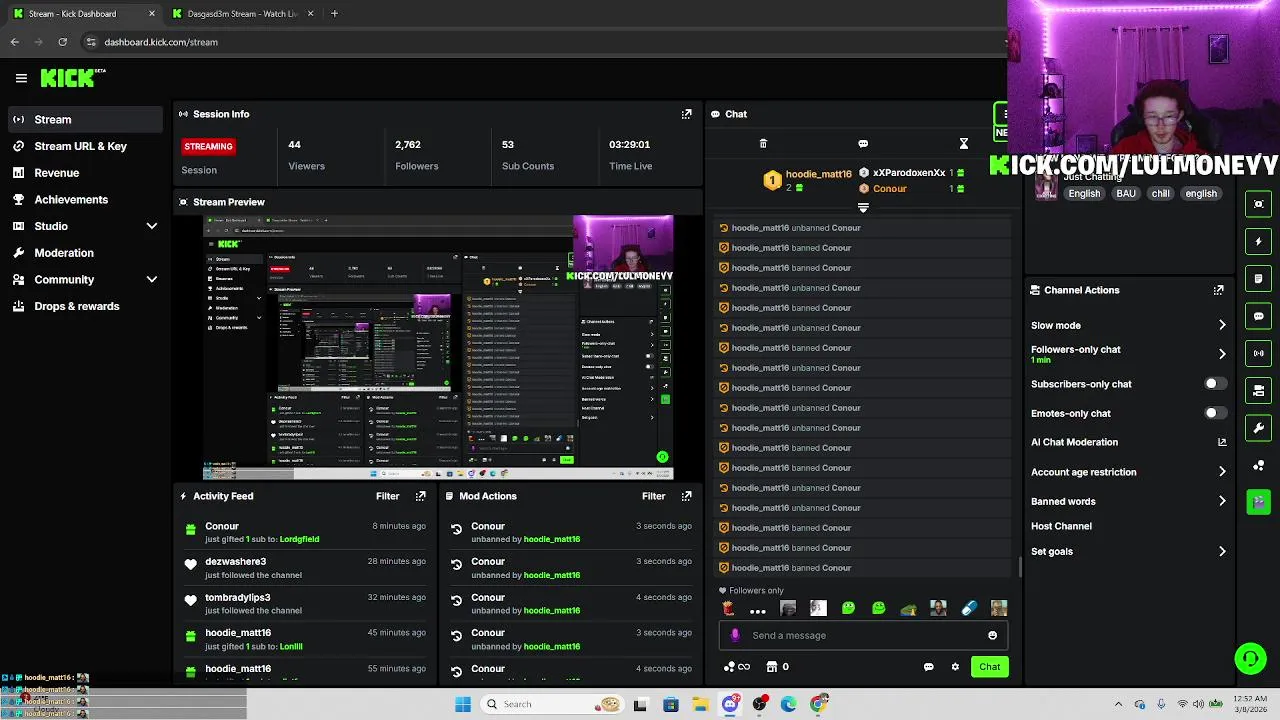Click the Windows Start button
This screenshot has height=720, width=1280.
click(463, 704)
